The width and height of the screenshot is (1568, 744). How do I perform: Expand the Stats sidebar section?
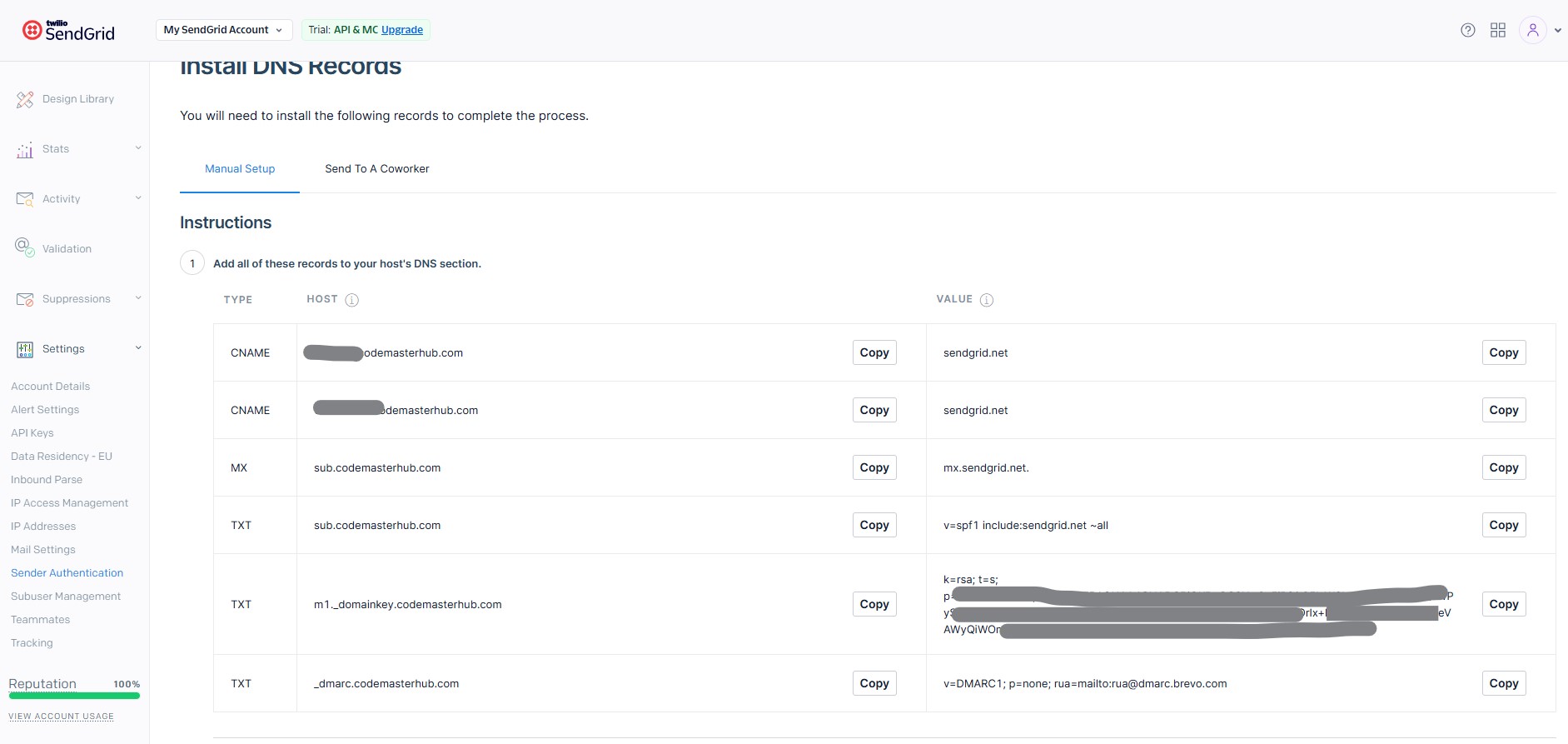(138, 148)
